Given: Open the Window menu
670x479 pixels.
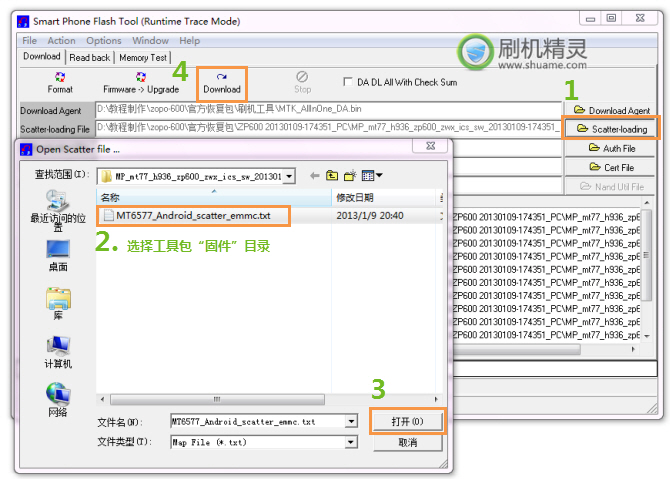Looking at the screenshot, I should (x=150, y=41).
